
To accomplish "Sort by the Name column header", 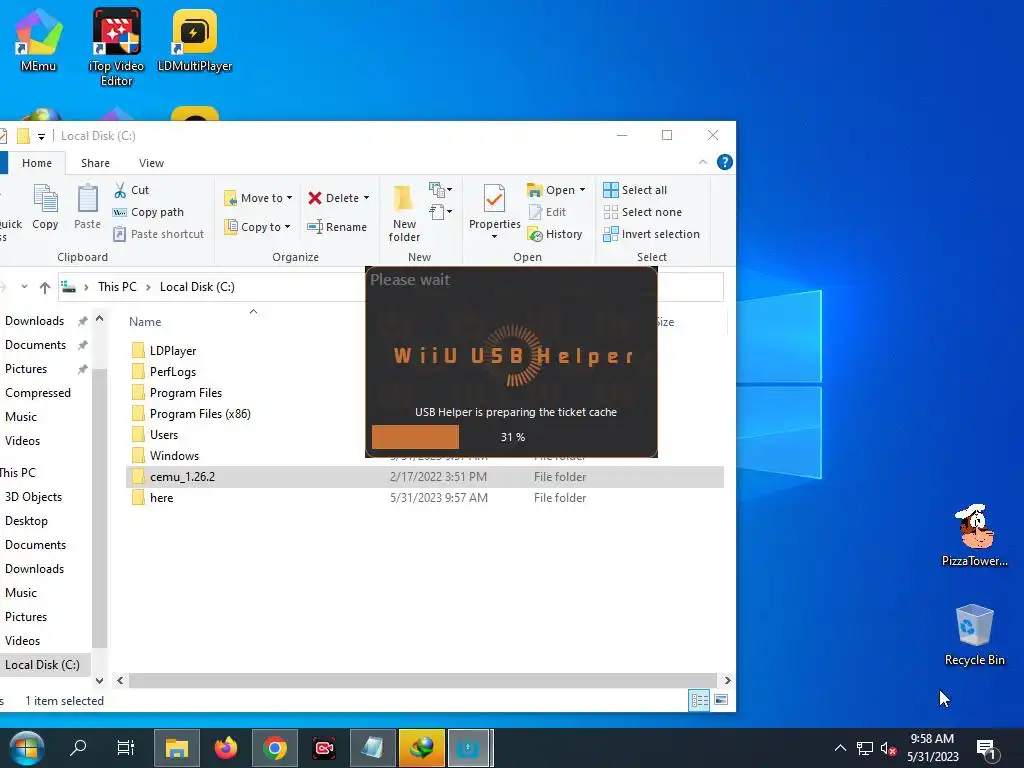I will 145,322.
